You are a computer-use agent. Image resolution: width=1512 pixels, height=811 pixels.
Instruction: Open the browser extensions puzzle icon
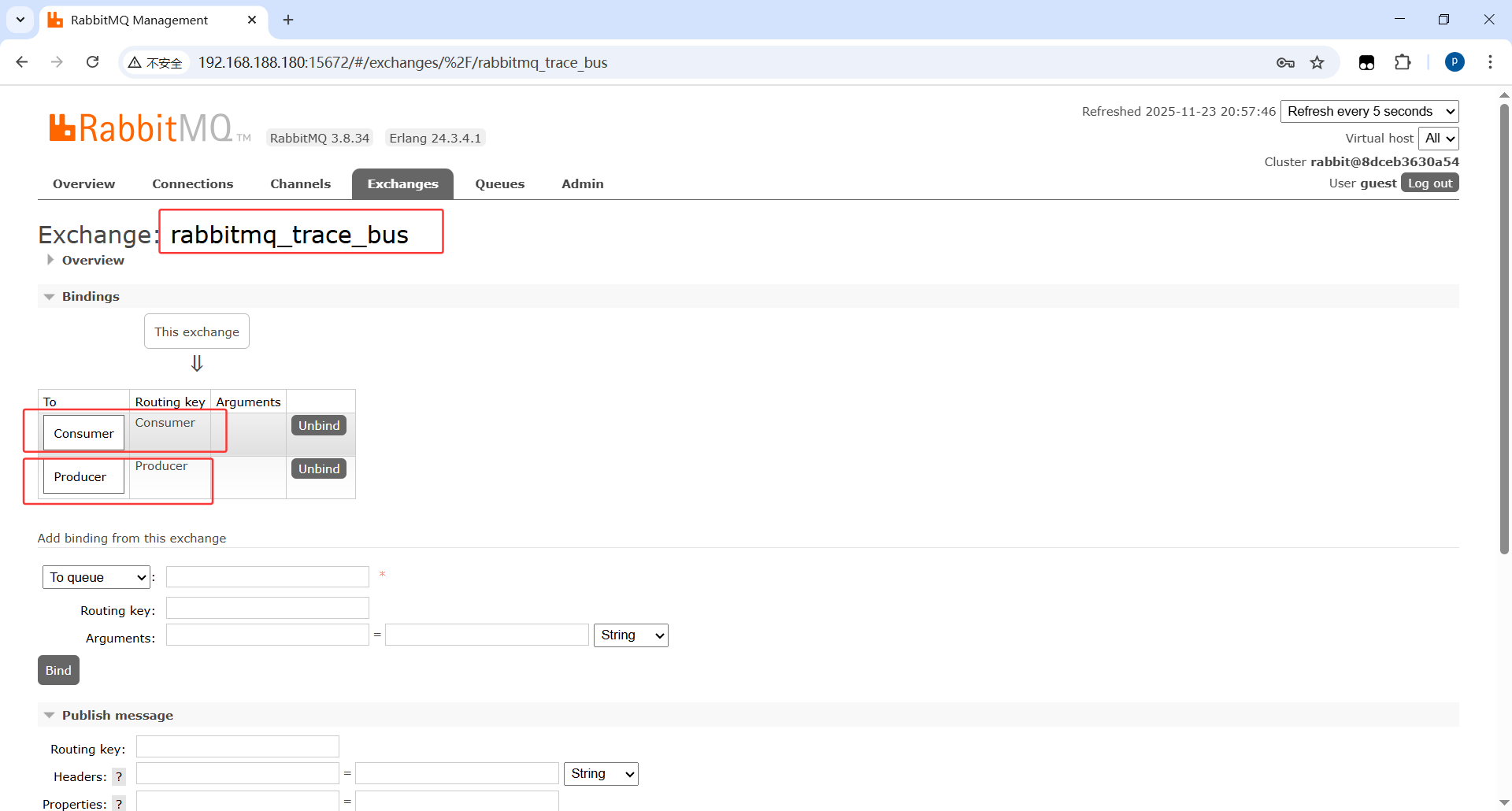(1403, 62)
